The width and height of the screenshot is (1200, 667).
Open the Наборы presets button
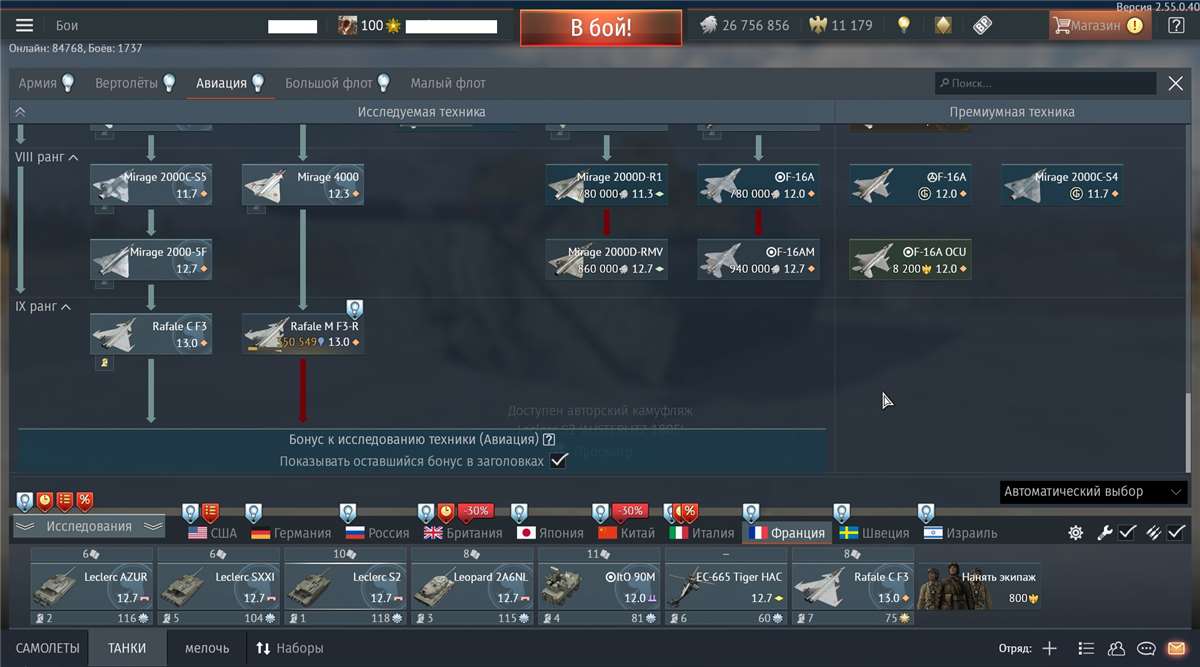[288, 648]
